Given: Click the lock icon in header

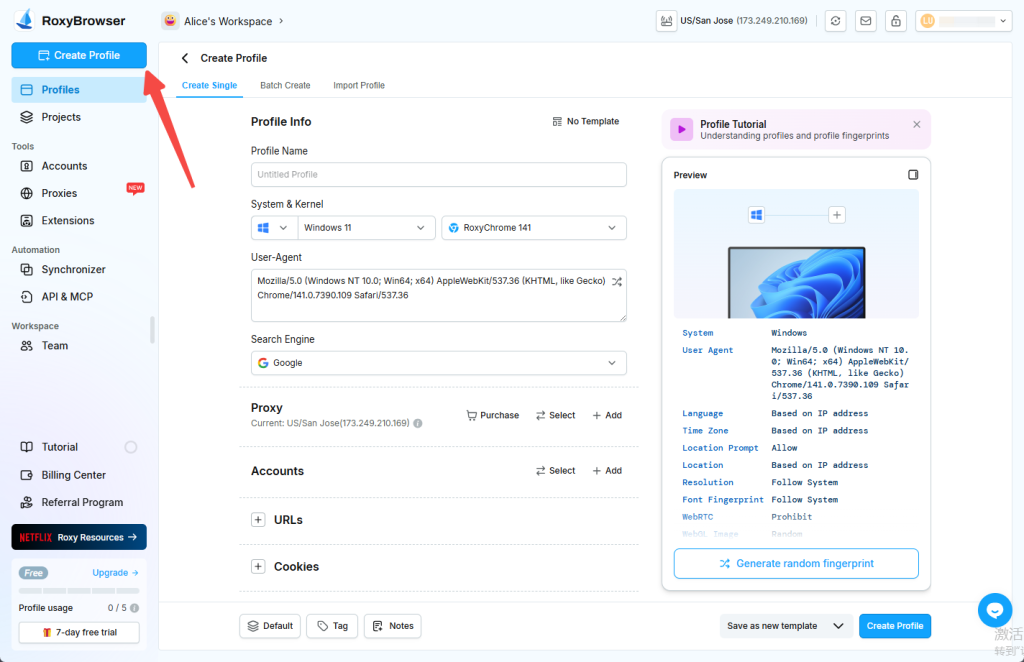Looking at the screenshot, I should click(895, 21).
